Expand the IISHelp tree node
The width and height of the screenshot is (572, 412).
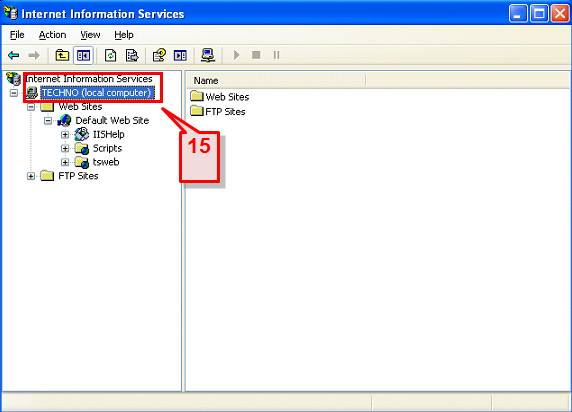(65, 135)
